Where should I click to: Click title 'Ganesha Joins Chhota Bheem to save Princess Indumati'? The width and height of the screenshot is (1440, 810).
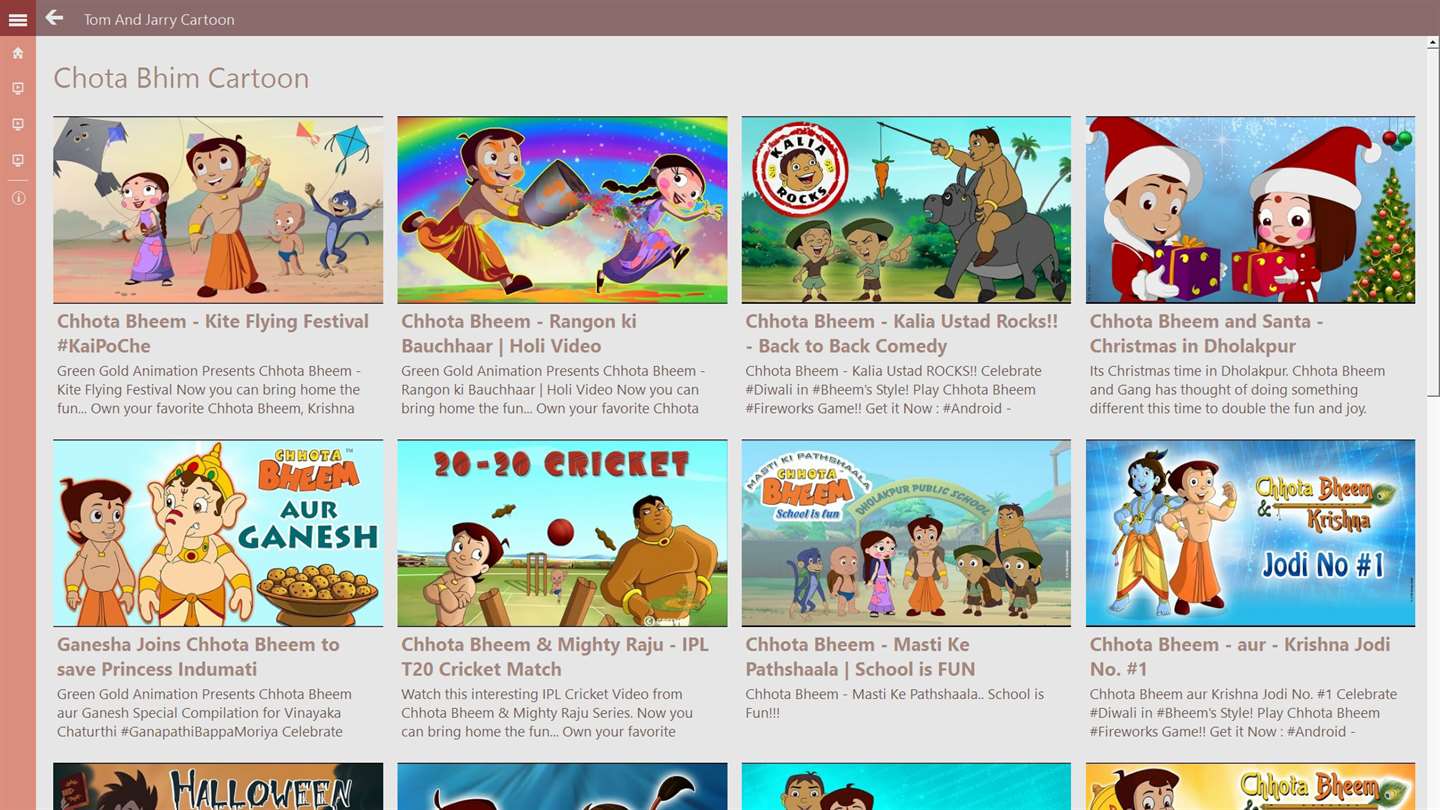click(198, 657)
